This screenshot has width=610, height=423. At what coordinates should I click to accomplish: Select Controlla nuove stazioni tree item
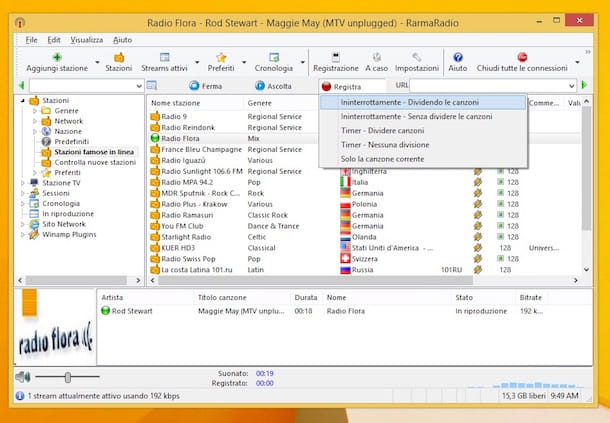[95, 162]
